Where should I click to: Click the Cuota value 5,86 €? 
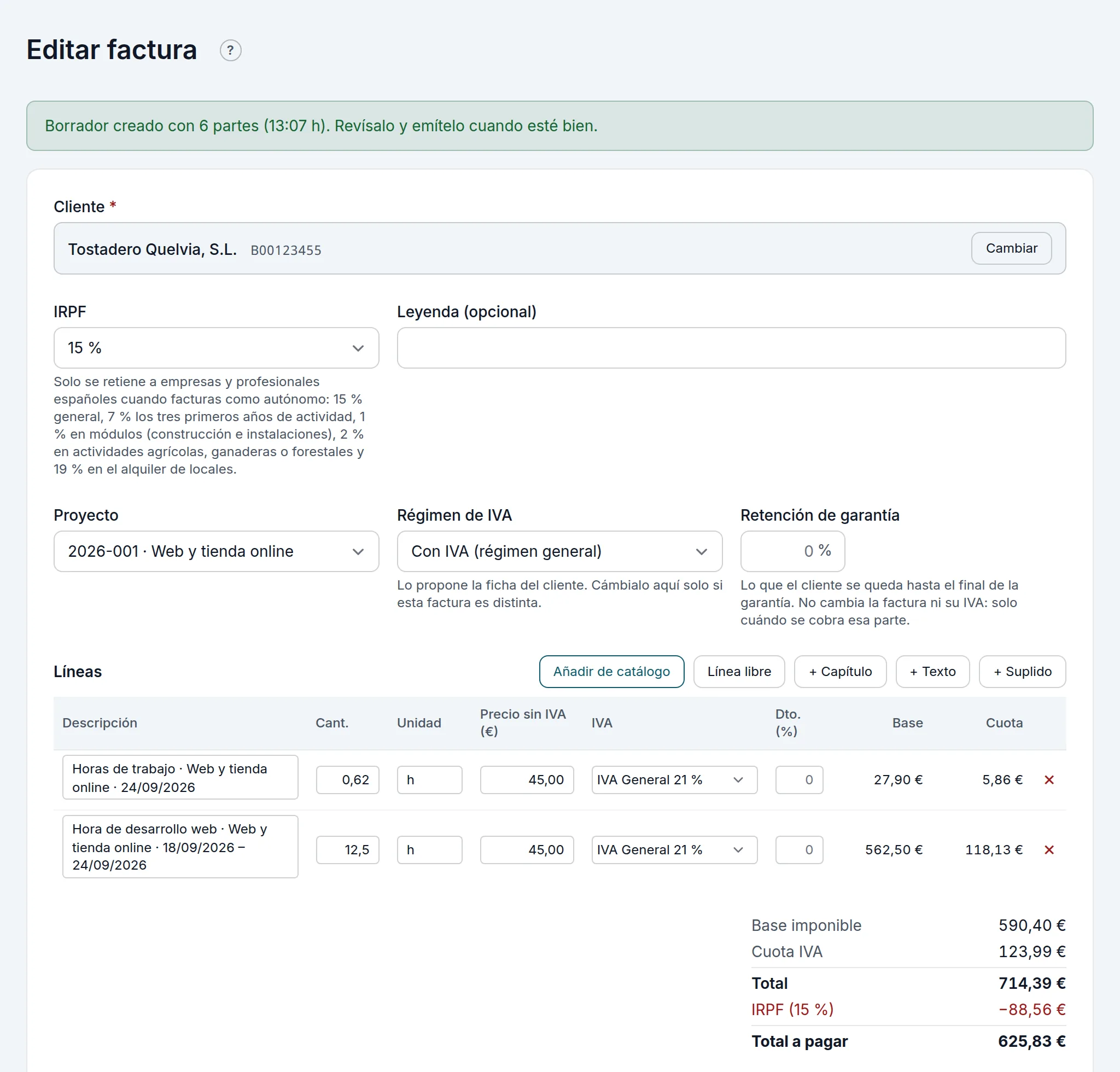coord(1002,780)
